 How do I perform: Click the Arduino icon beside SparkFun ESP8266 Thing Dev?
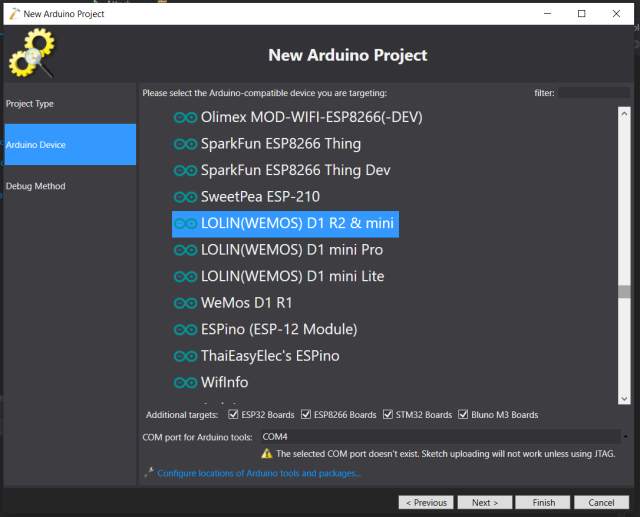point(185,171)
